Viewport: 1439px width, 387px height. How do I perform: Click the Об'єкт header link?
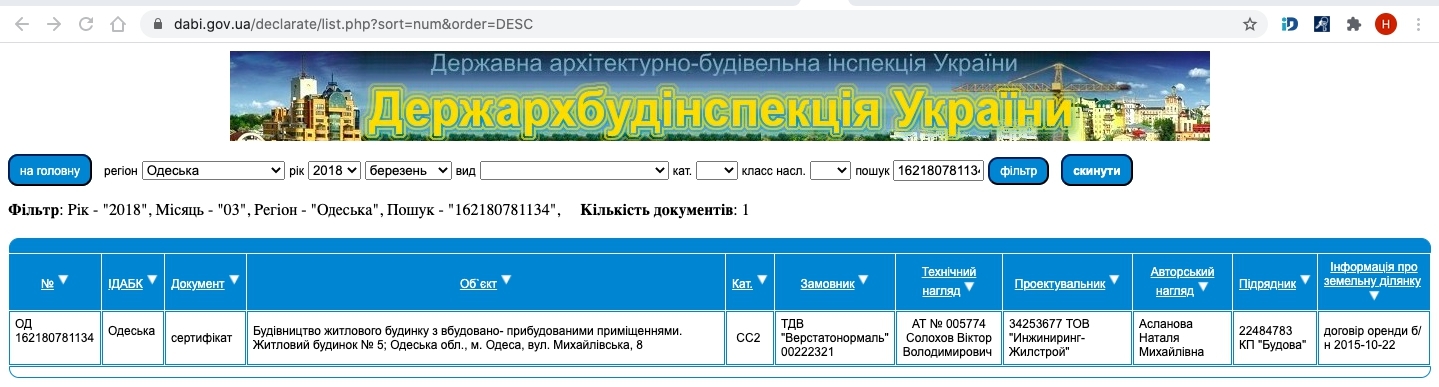pyautogui.click(x=478, y=284)
